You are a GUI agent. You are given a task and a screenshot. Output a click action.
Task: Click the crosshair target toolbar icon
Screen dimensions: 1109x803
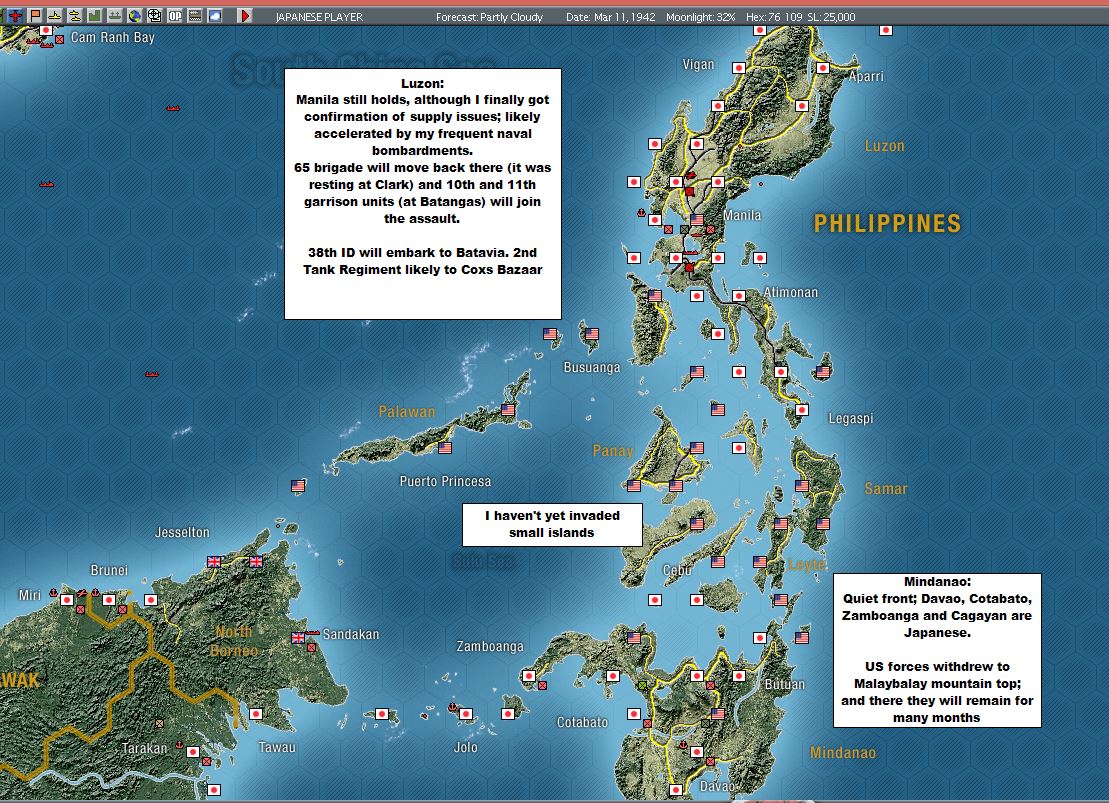154,16
